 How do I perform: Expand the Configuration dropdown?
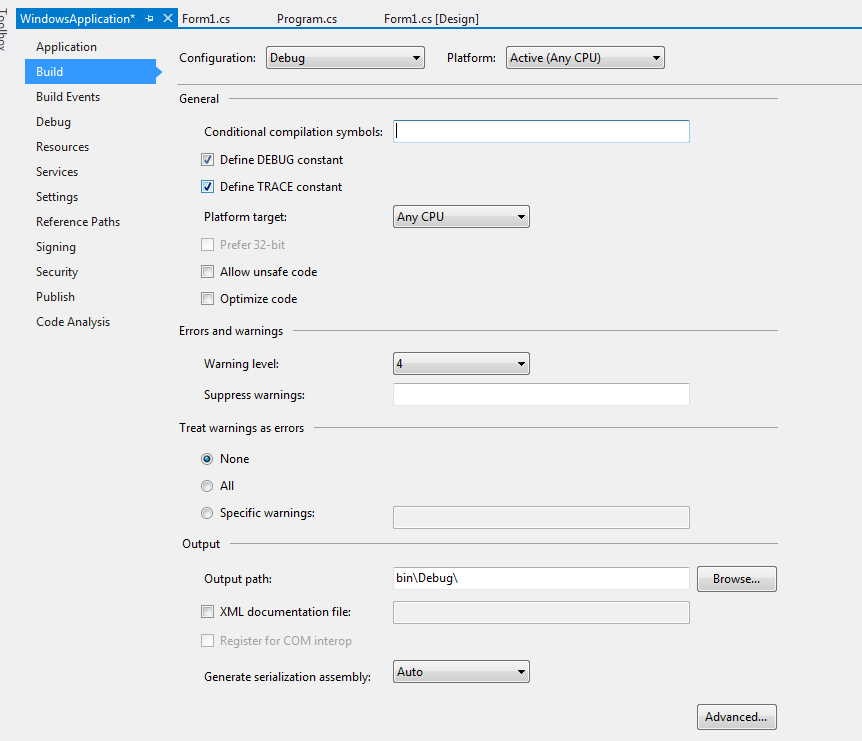[345, 58]
